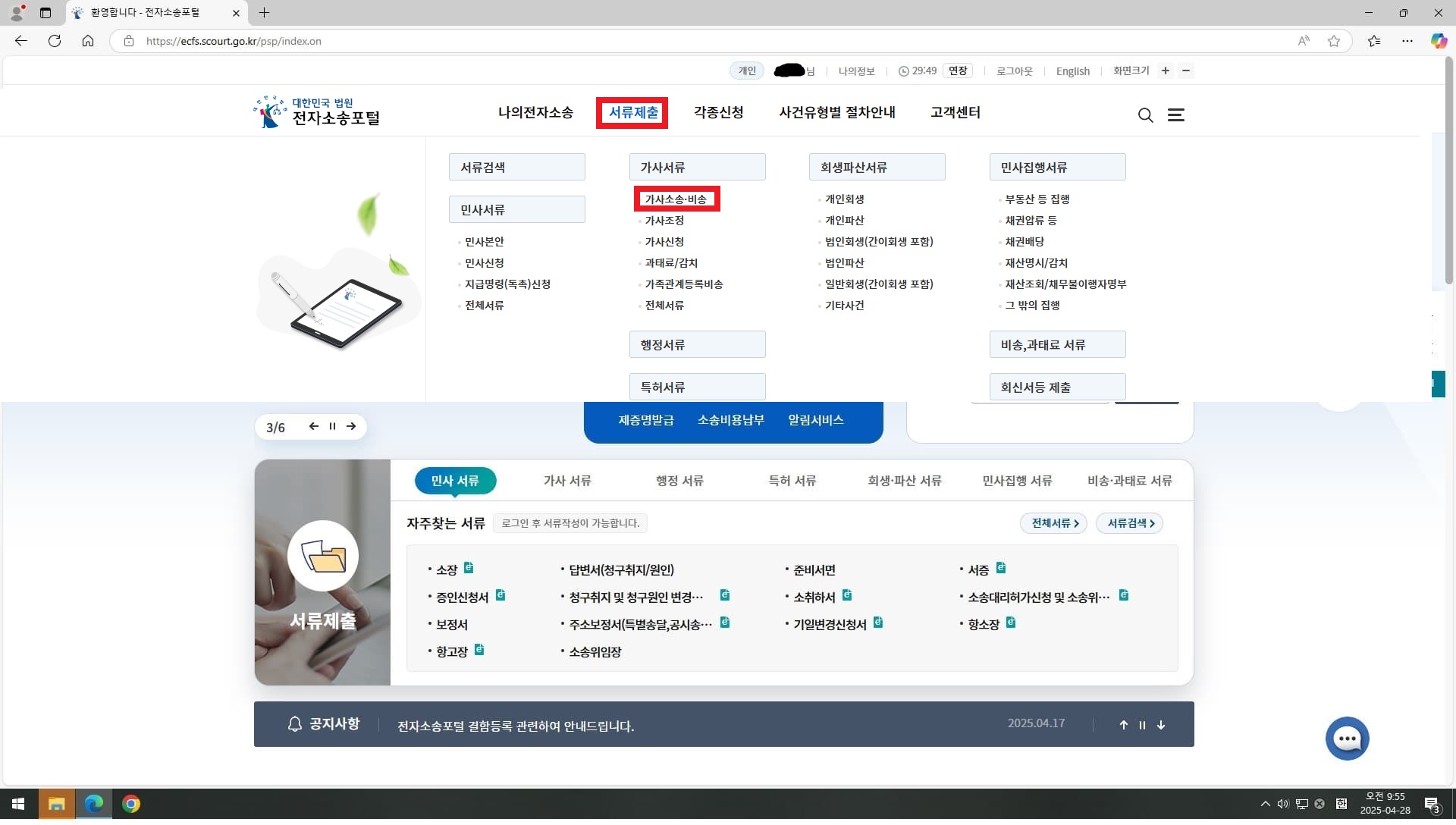The width and height of the screenshot is (1456, 825).
Task: Open the browser settings ellipsis menu
Action: click(1407, 41)
